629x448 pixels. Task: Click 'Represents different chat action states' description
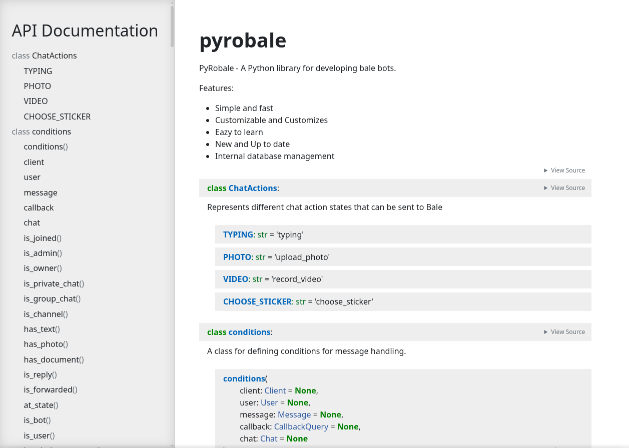pyautogui.click(x=325, y=207)
